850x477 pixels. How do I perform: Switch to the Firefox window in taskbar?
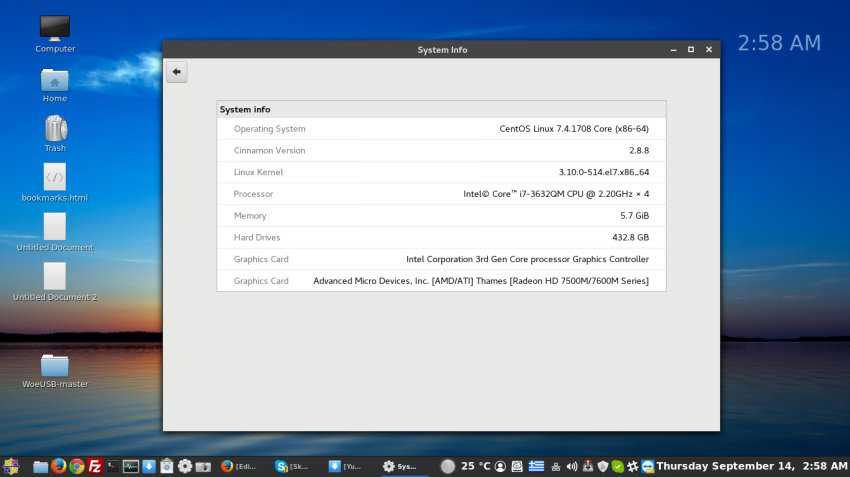tap(239, 466)
